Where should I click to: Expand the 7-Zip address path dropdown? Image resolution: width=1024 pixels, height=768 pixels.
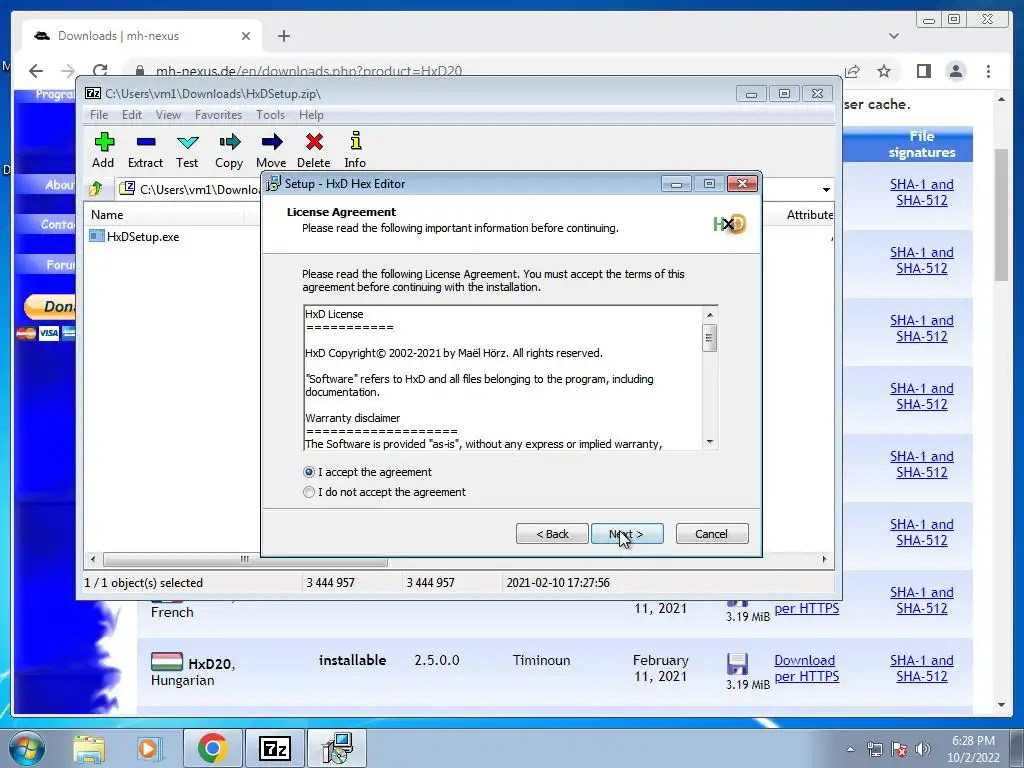[x=826, y=189]
